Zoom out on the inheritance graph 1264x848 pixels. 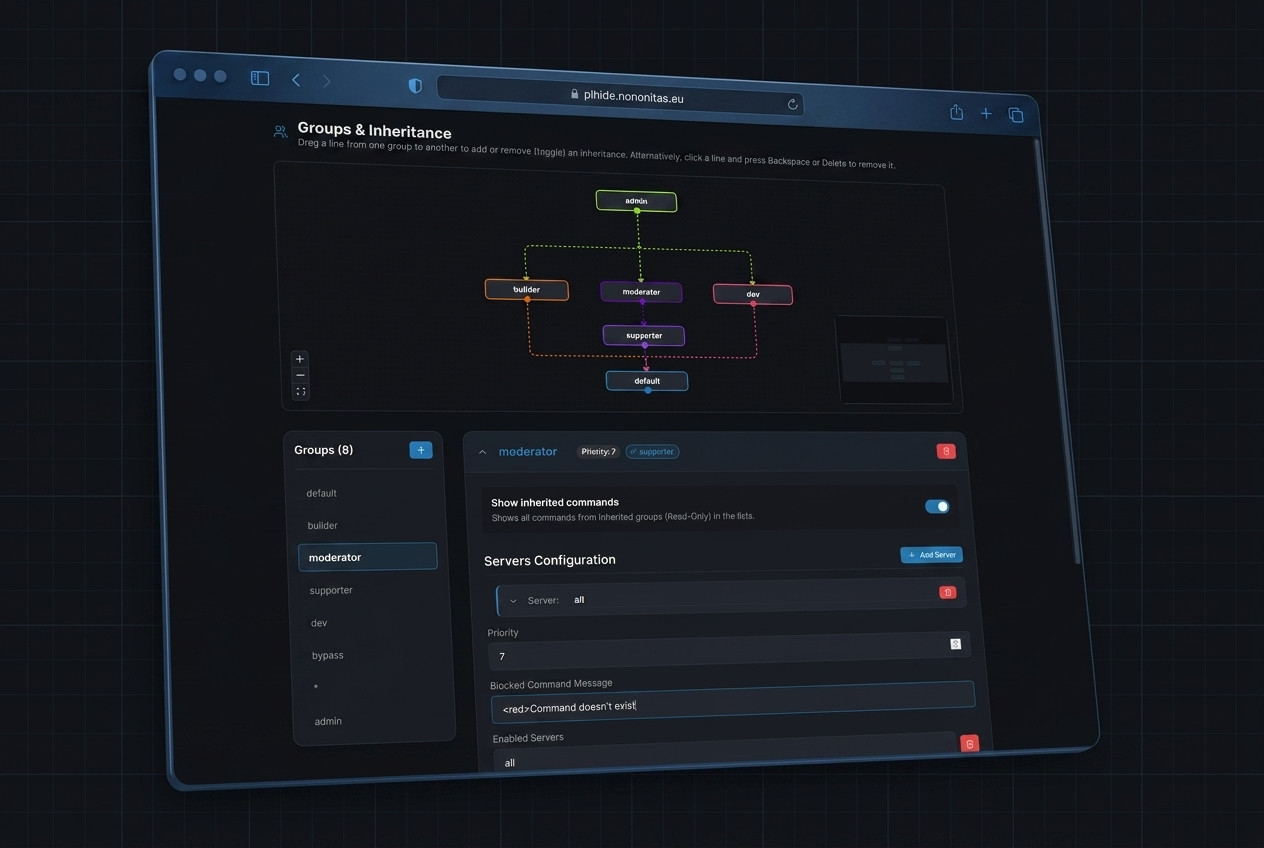[300, 375]
